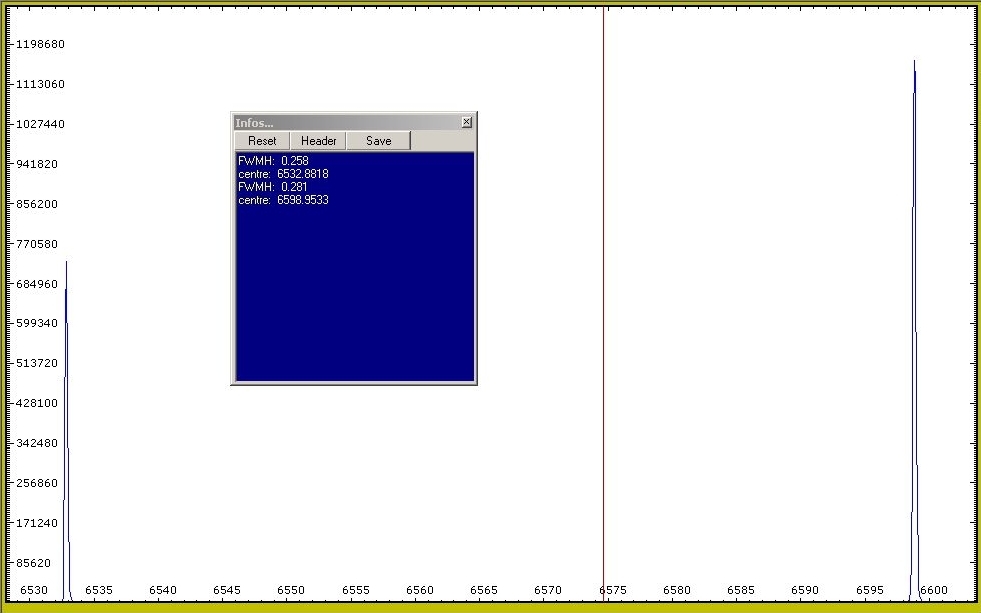
Task: Click the 599340 intensity axis label
Action: click(x=40, y=324)
